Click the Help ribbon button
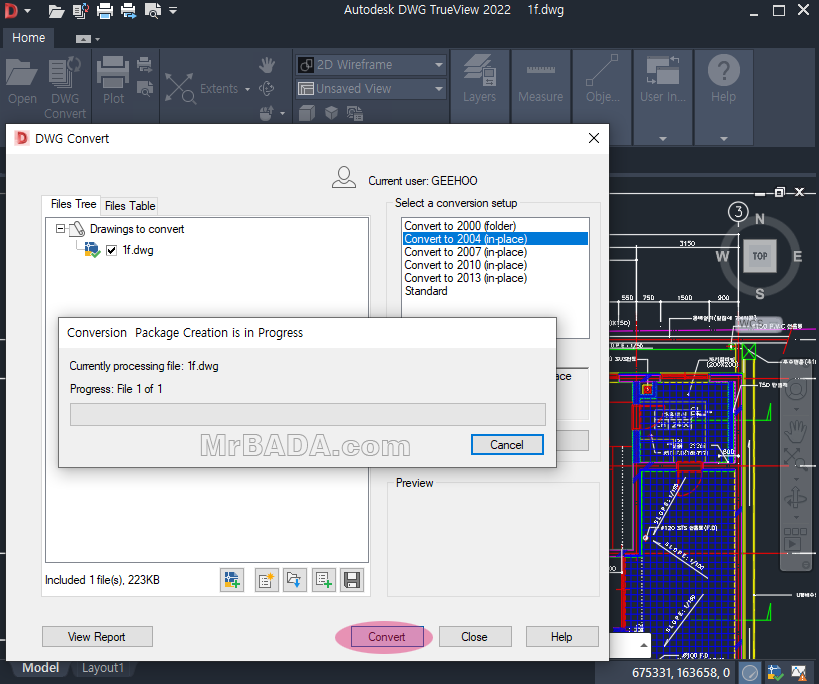 723,79
